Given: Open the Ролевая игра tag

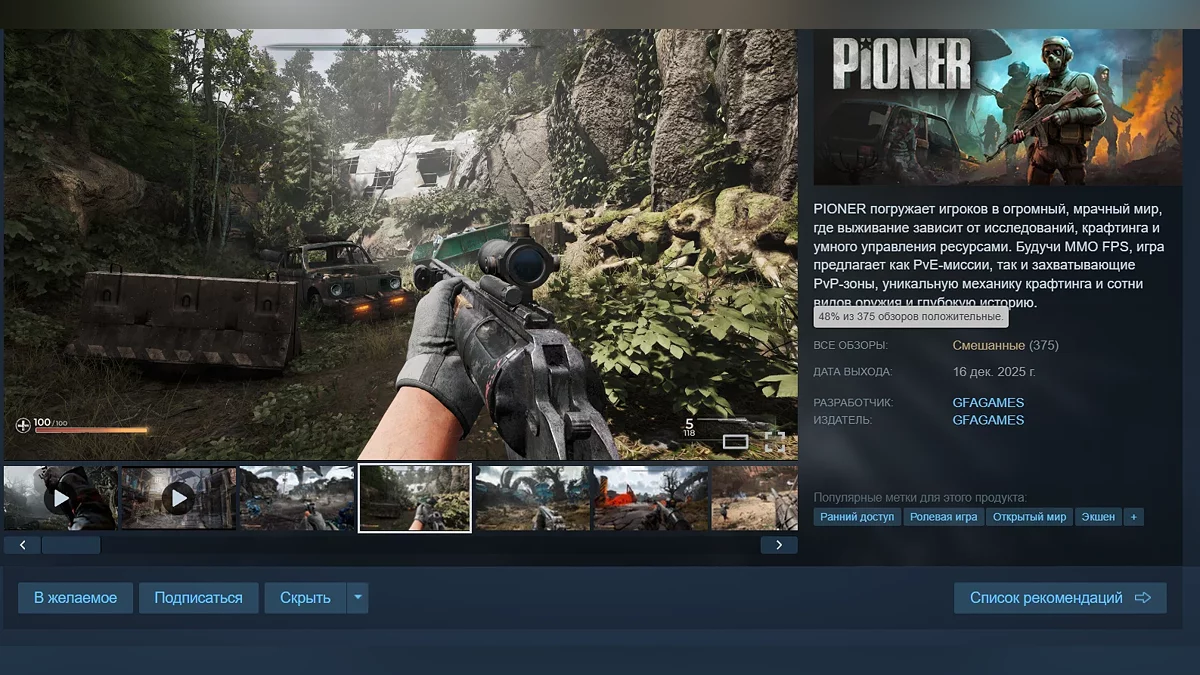Looking at the screenshot, I should tap(944, 517).
